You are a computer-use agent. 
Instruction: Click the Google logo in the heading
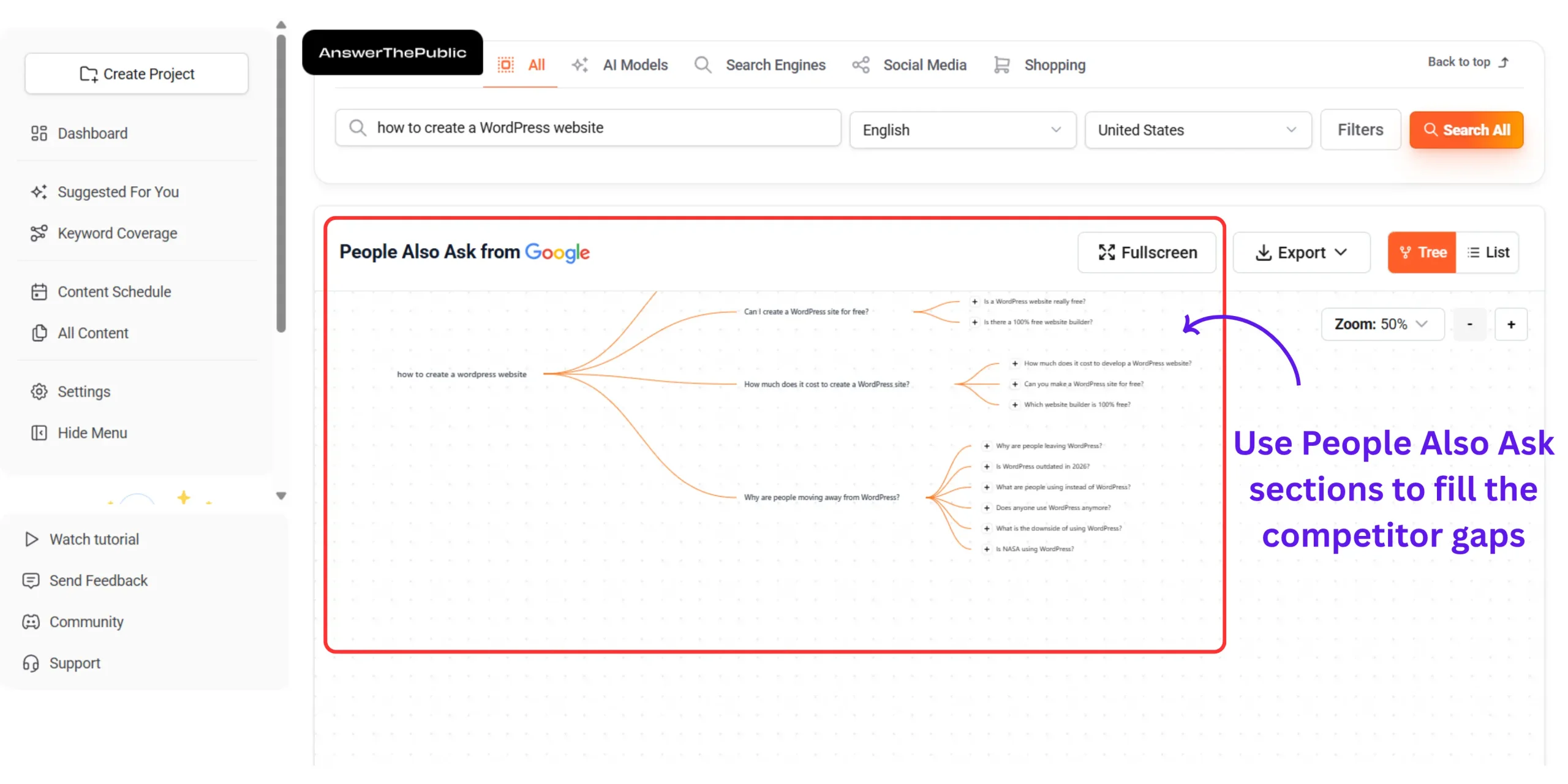coord(557,252)
